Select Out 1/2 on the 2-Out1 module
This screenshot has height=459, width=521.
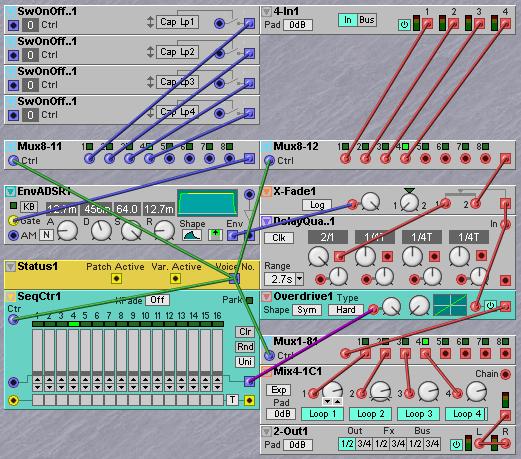point(347,444)
